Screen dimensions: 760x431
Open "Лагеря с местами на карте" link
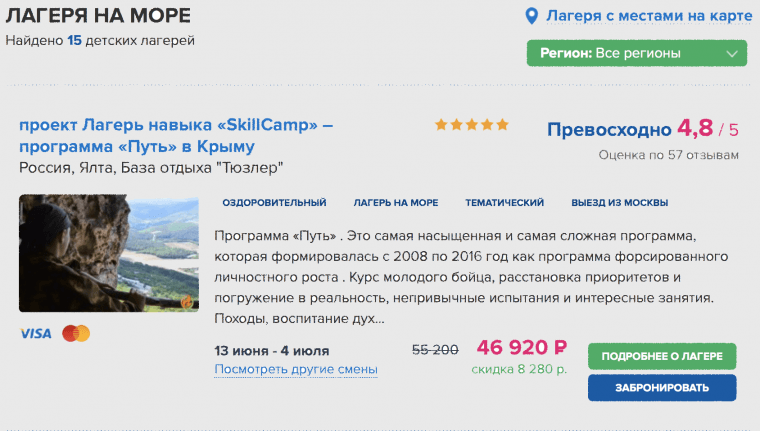pos(649,16)
